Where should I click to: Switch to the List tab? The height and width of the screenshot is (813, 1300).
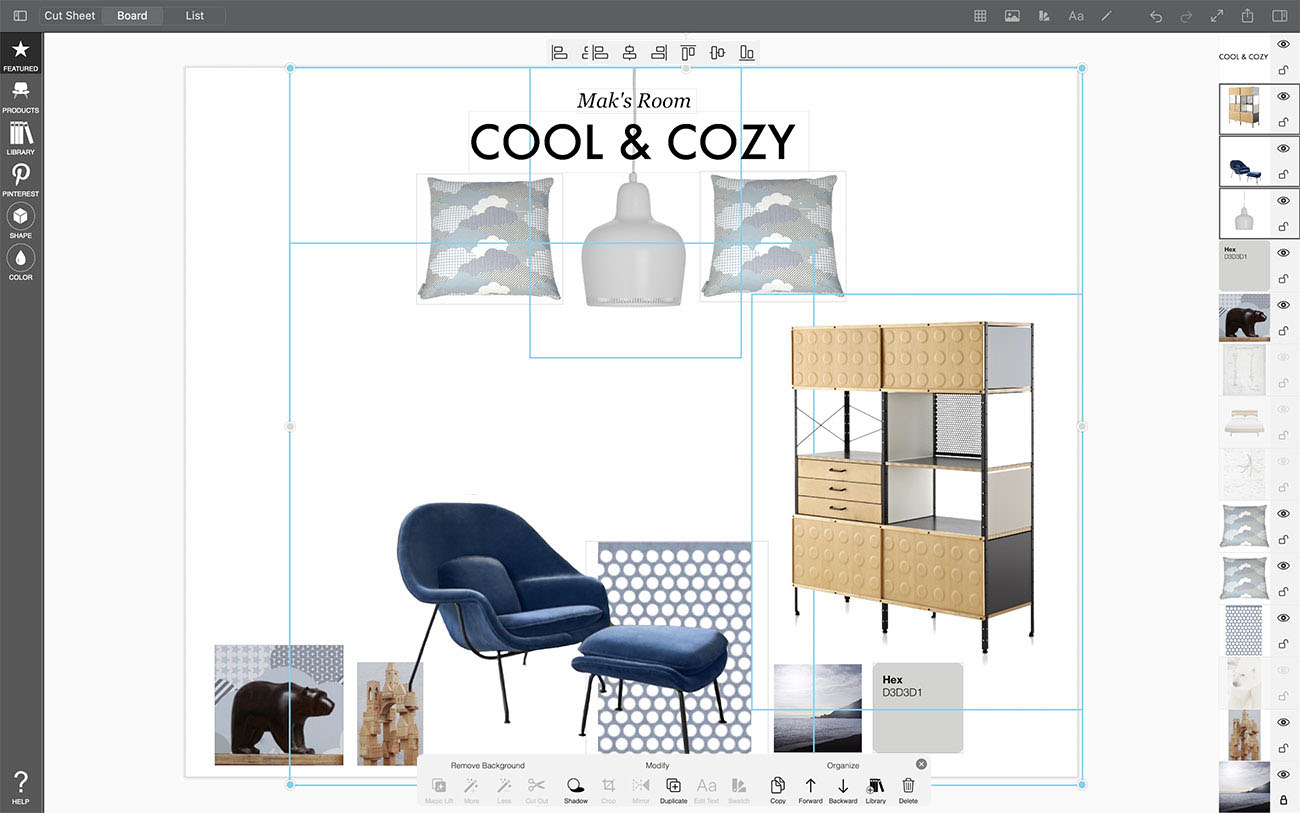point(195,16)
